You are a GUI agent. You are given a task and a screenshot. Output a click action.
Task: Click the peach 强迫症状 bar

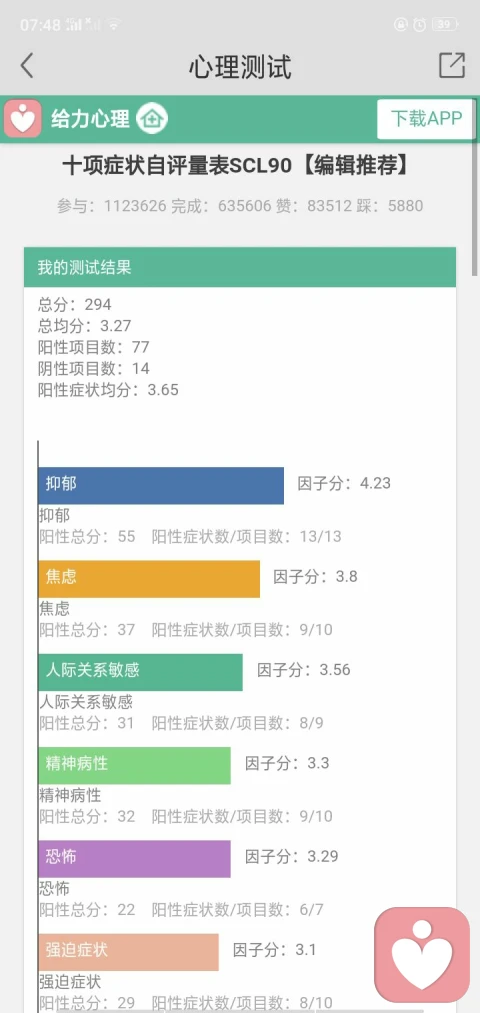click(128, 952)
